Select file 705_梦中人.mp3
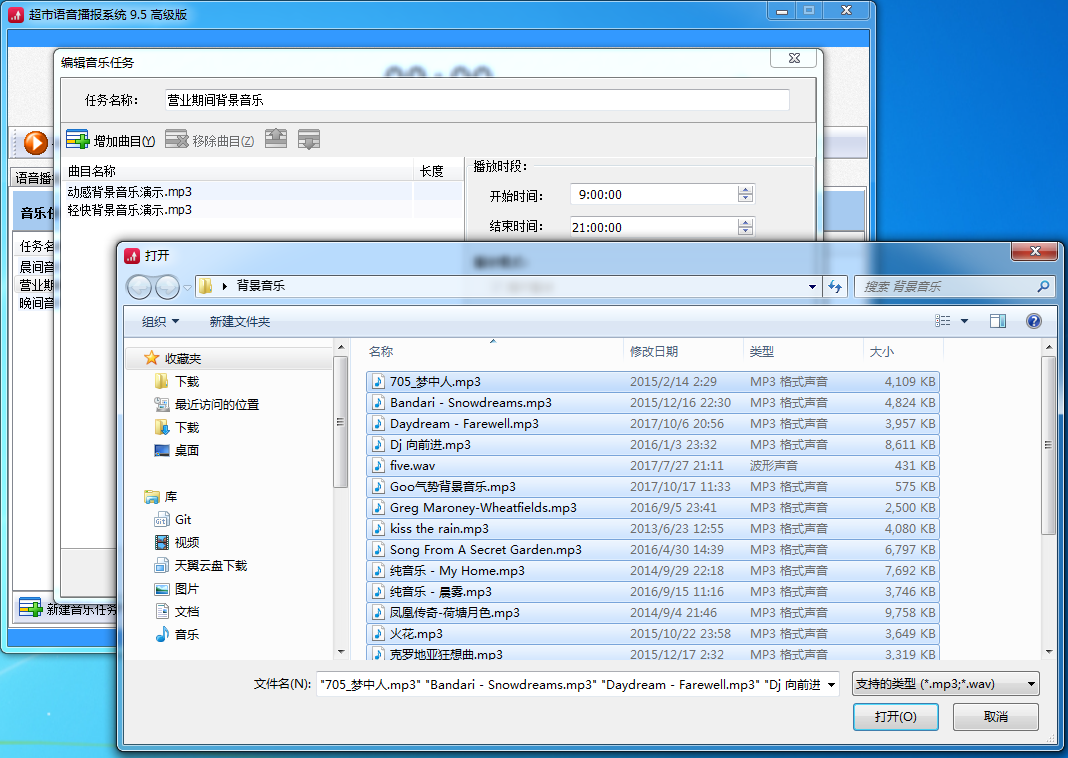Viewport: 1068px width, 758px height. 653,381
